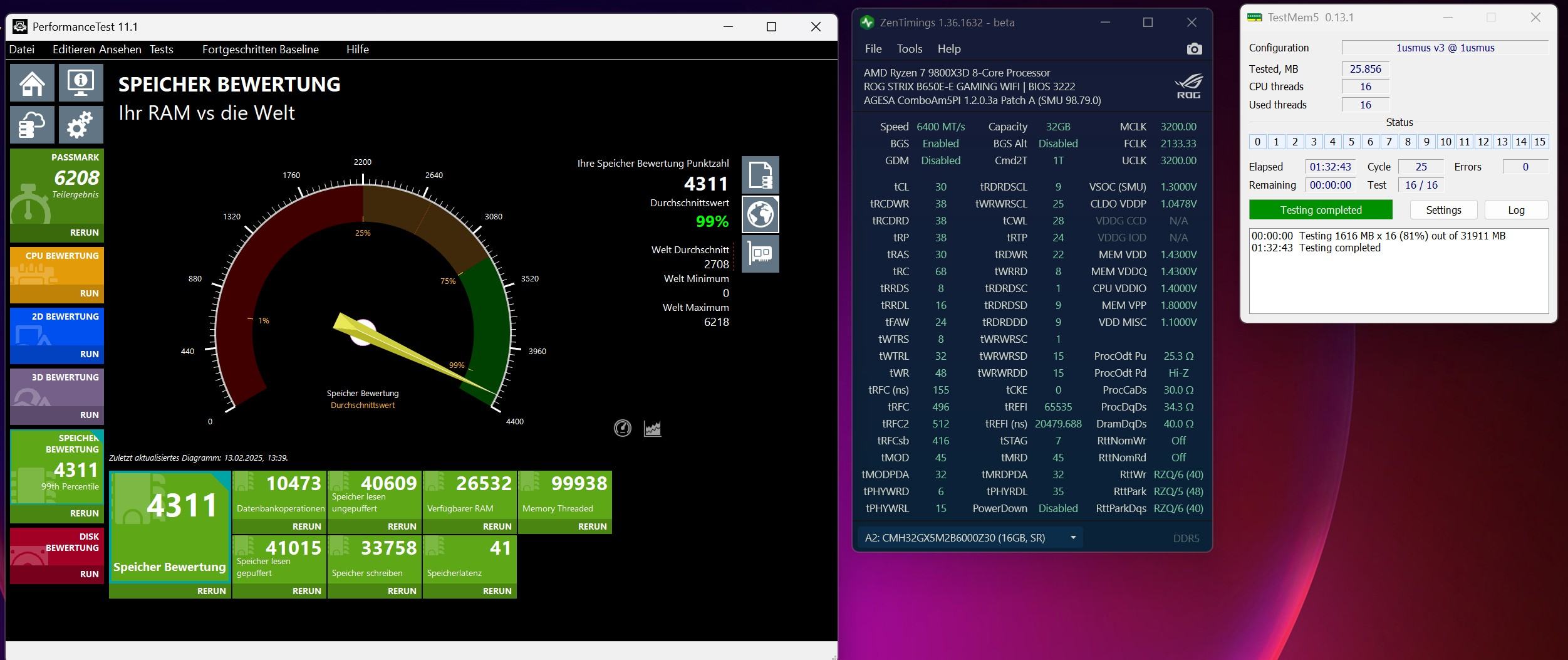
Task: Rerun the large Speicher Bewertung tile
Action: point(212,591)
